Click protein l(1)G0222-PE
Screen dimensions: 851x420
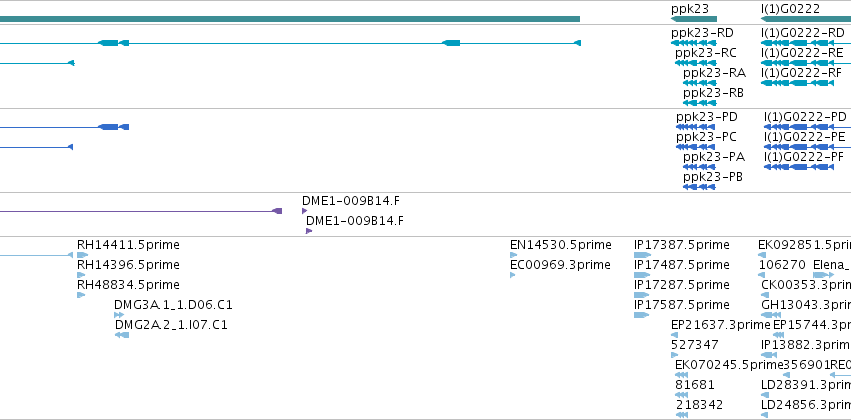click(804, 137)
